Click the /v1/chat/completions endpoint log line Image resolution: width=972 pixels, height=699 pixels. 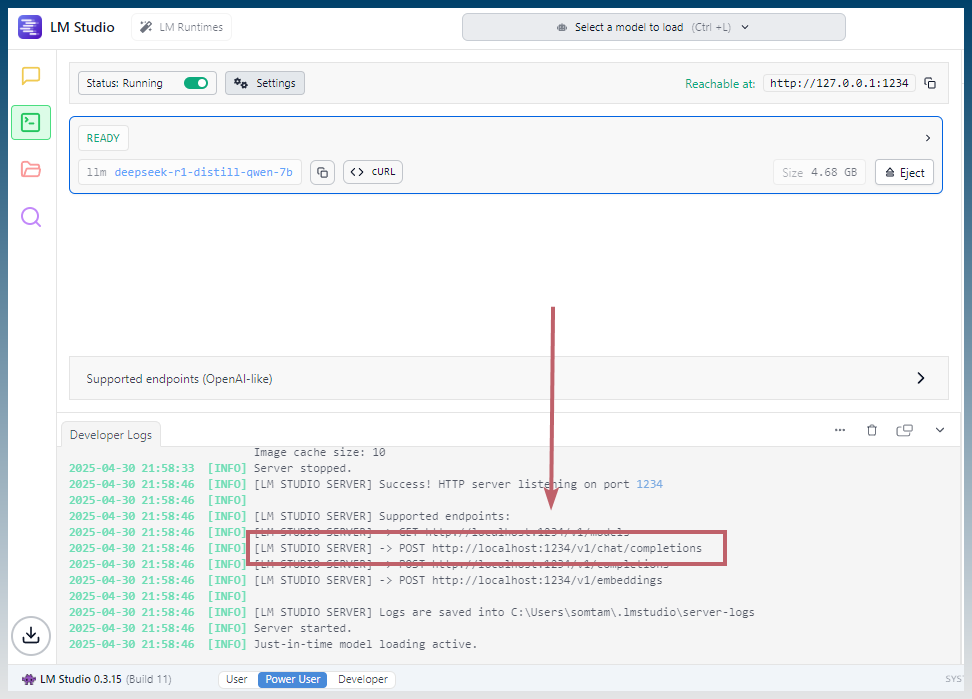(478, 548)
